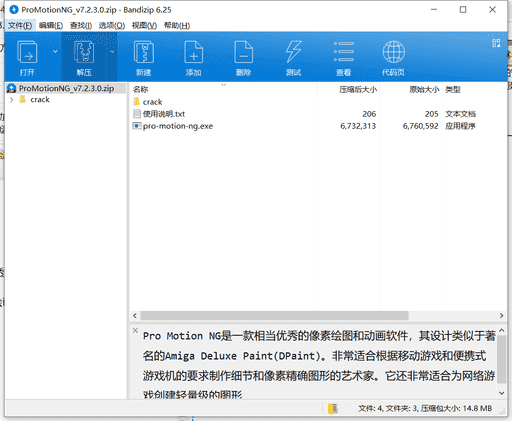Click horizontal scrollbar right arrow
Viewport: 512px width, 421px height.
[x=501, y=315]
